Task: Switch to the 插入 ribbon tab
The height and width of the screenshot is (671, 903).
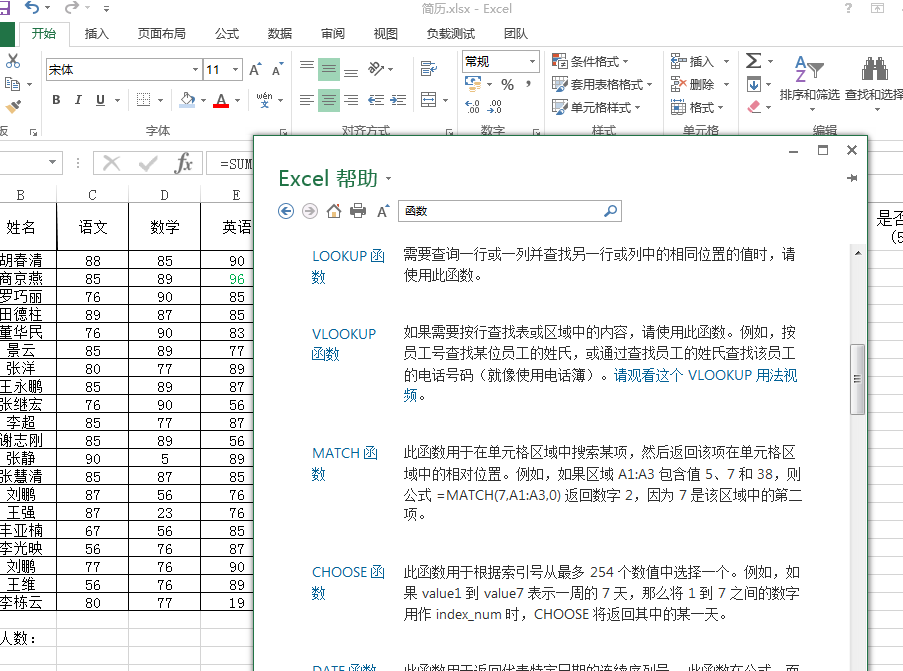Action: [96, 34]
